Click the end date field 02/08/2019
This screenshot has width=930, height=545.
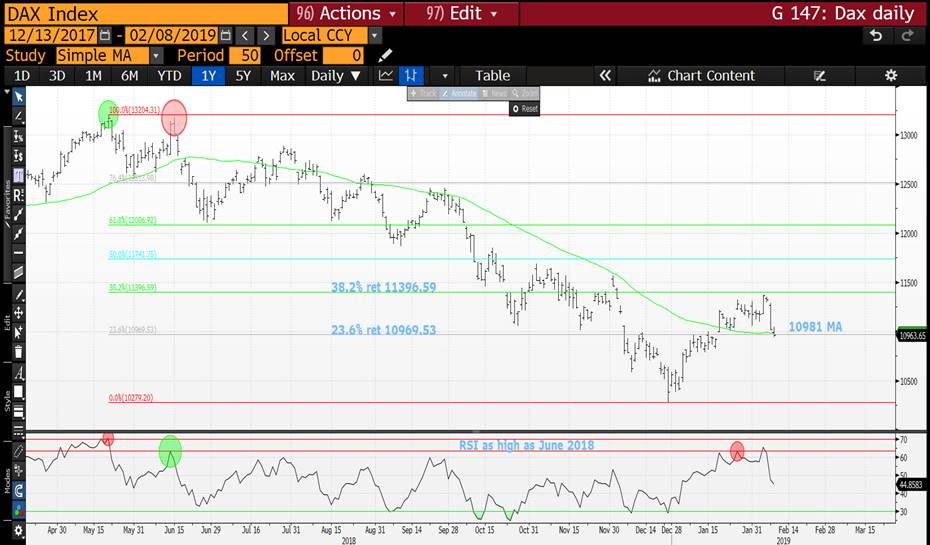pyautogui.click(x=171, y=35)
